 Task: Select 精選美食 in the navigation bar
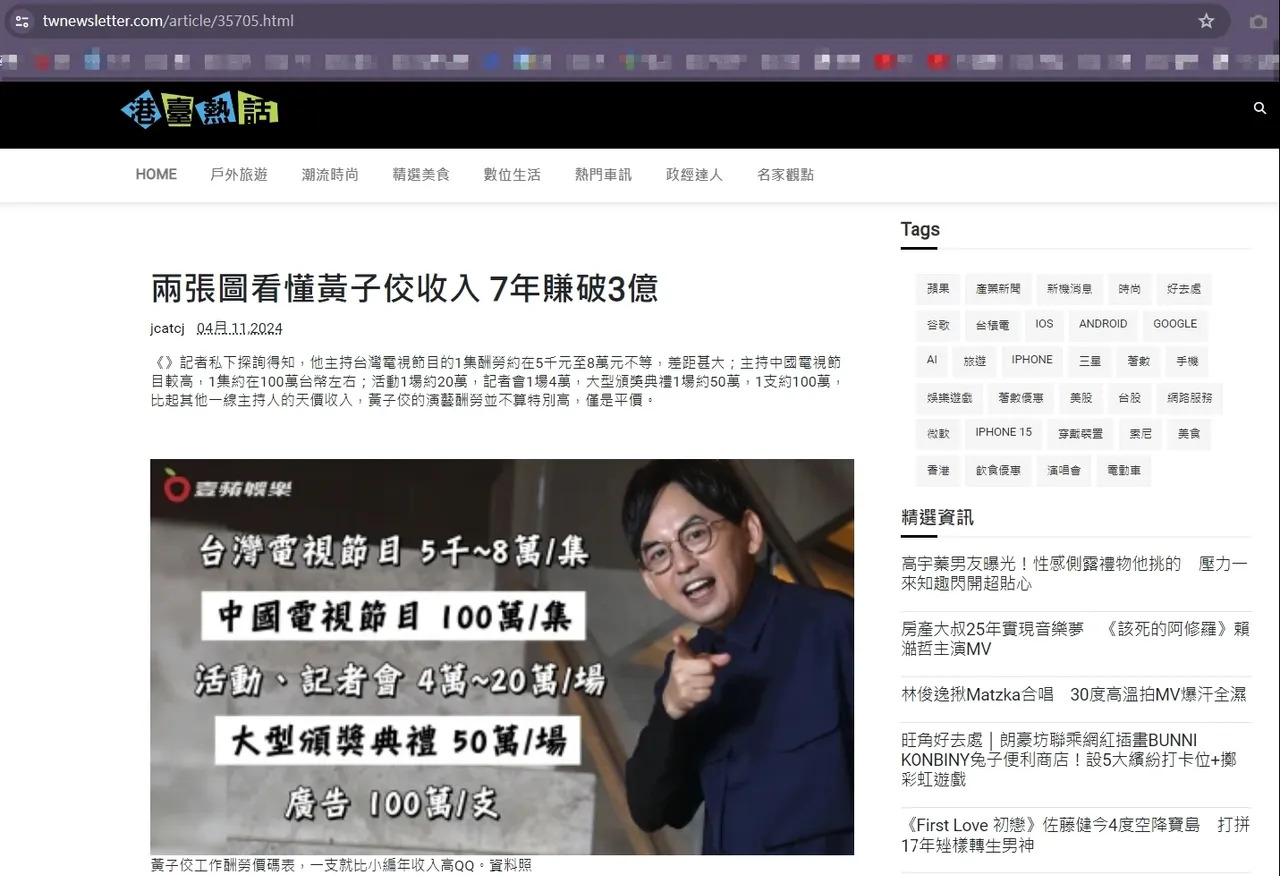(x=421, y=174)
